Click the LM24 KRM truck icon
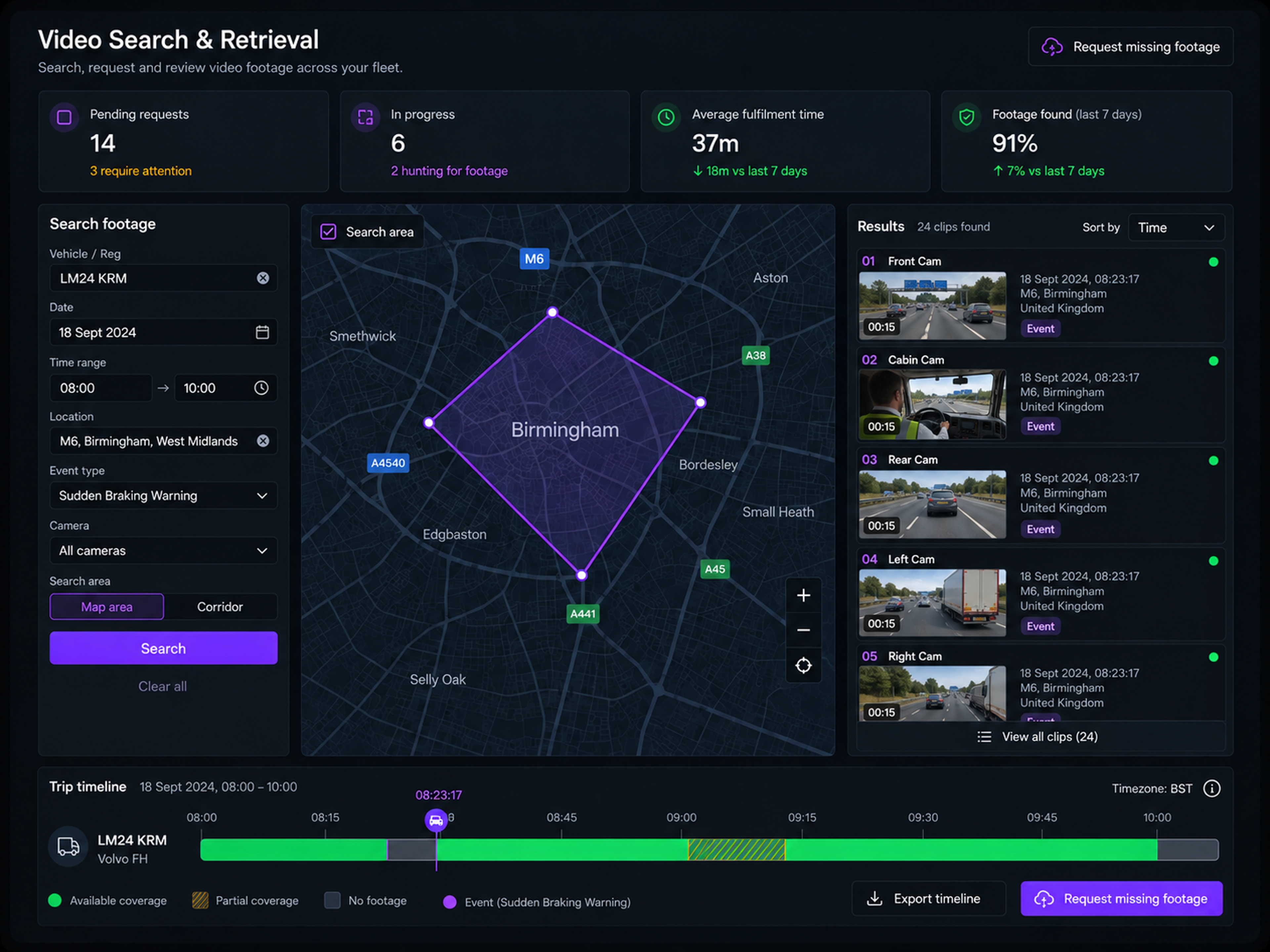The width and height of the screenshot is (1270, 952). [x=68, y=847]
